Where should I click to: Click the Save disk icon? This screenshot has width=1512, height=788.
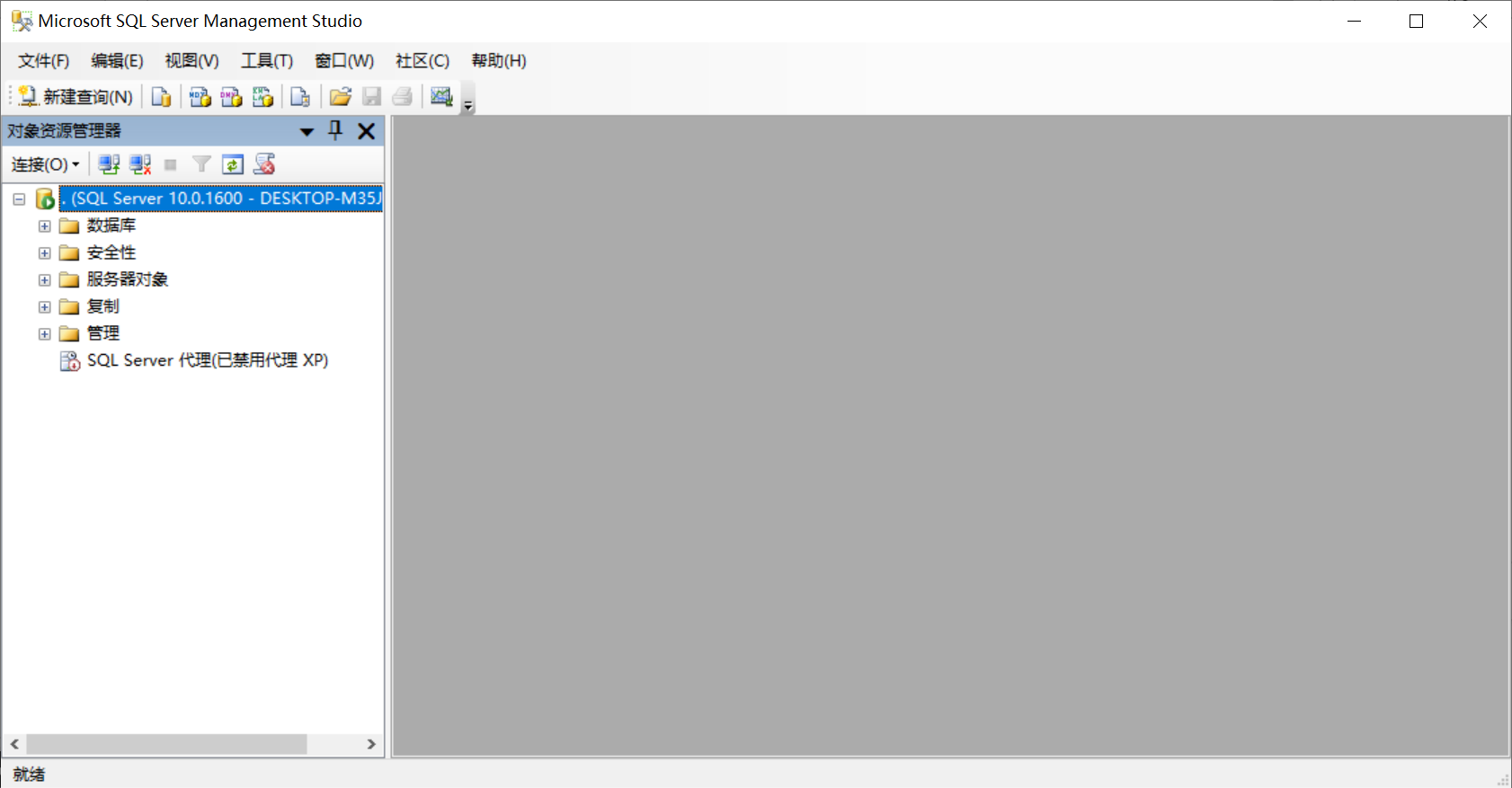371,96
